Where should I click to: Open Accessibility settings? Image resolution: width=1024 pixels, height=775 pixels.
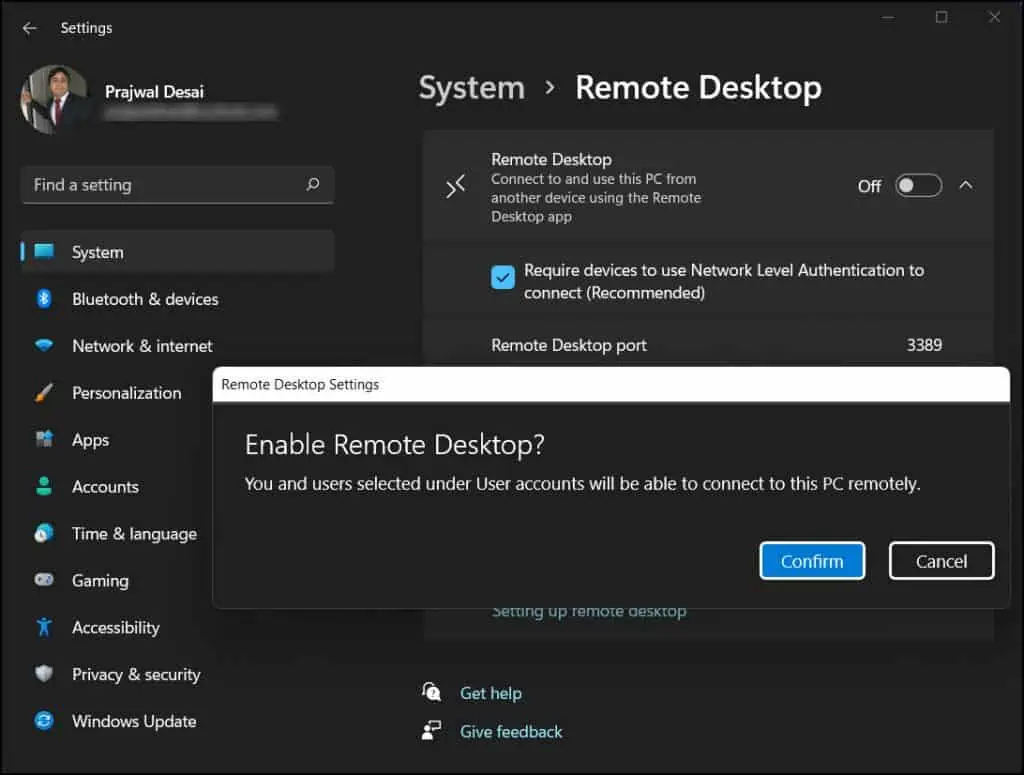click(x=116, y=627)
